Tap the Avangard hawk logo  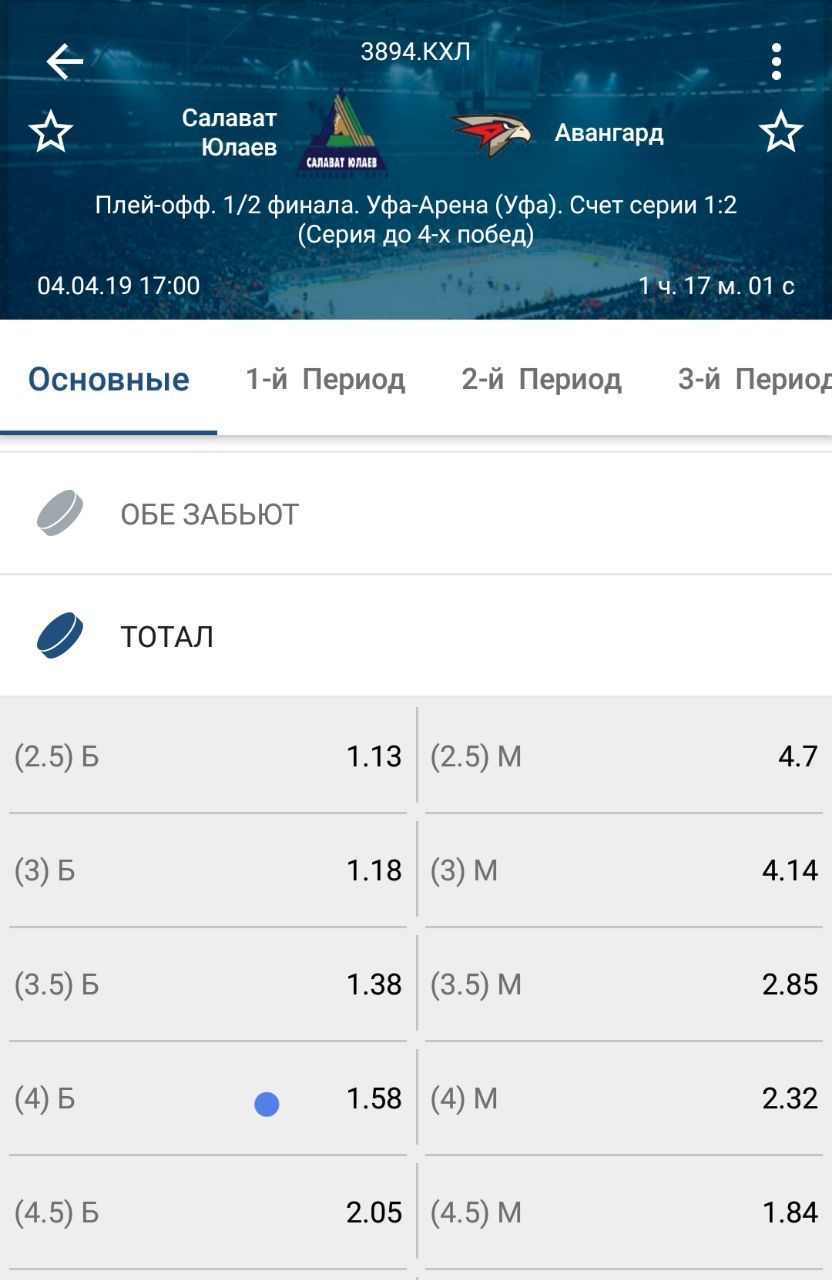[490, 133]
